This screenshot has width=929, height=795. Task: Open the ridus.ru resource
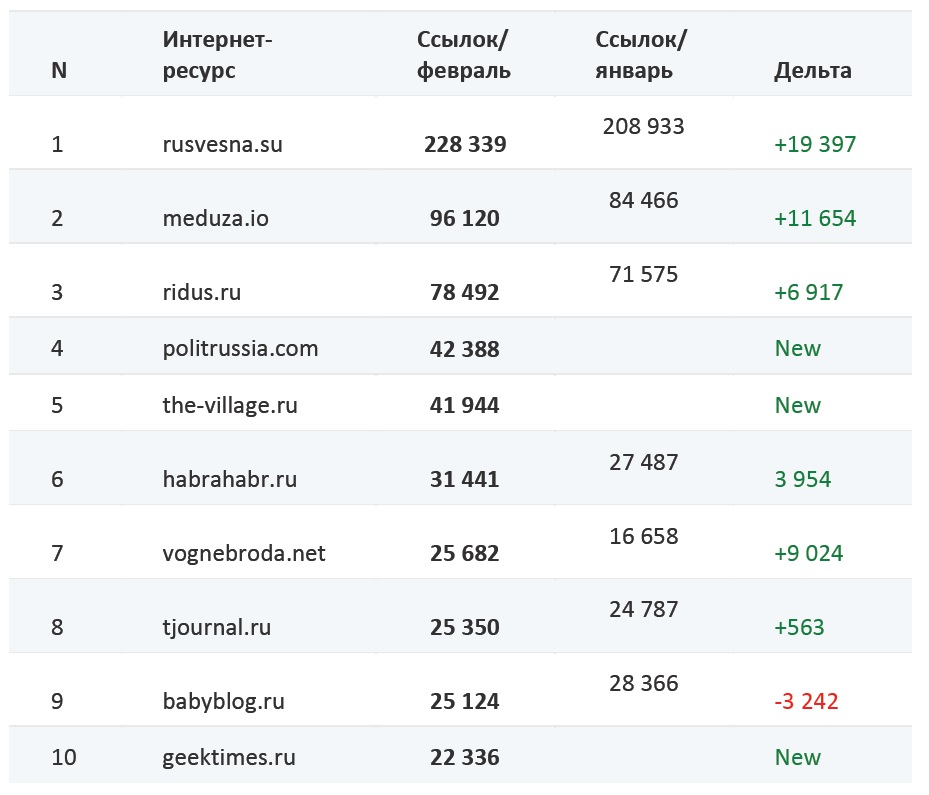click(x=202, y=292)
